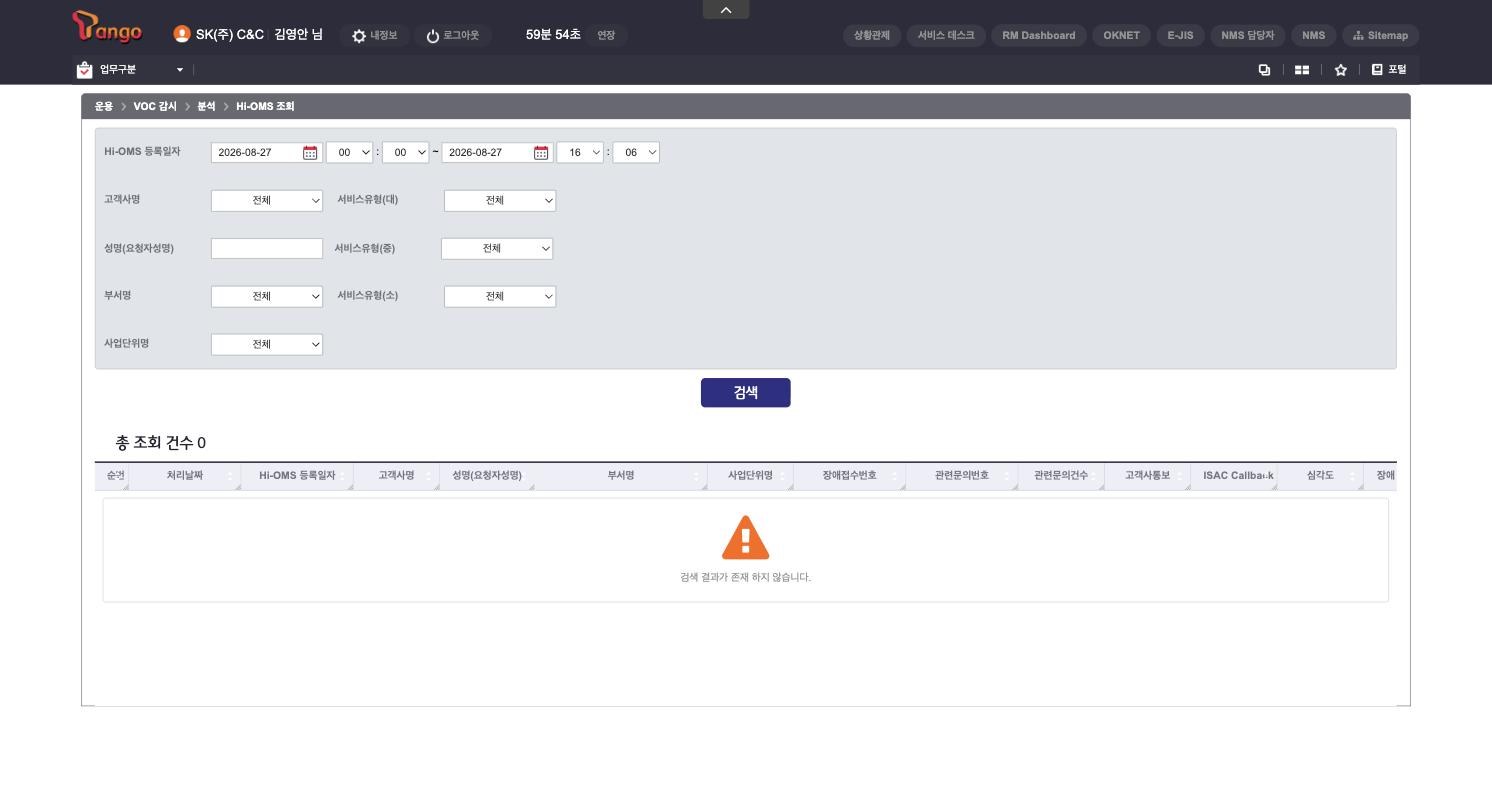The width and height of the screenshot is (1492, 812).
Task: Open new window copy icon
Action: 1264,70
